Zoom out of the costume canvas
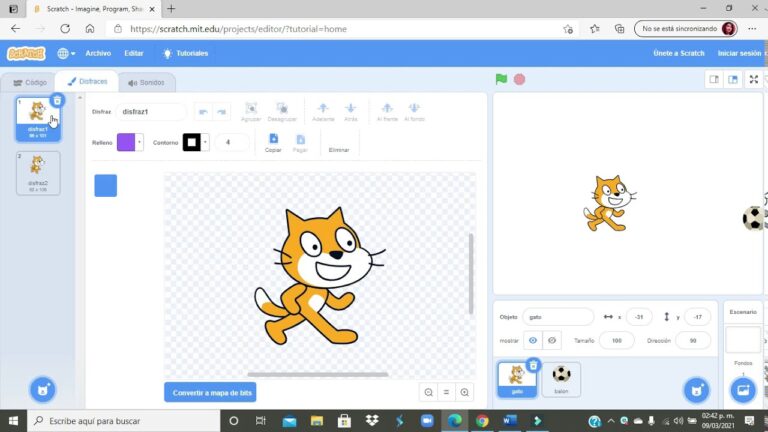The height and width of the screenshot is (432, 768). (429, 393)
